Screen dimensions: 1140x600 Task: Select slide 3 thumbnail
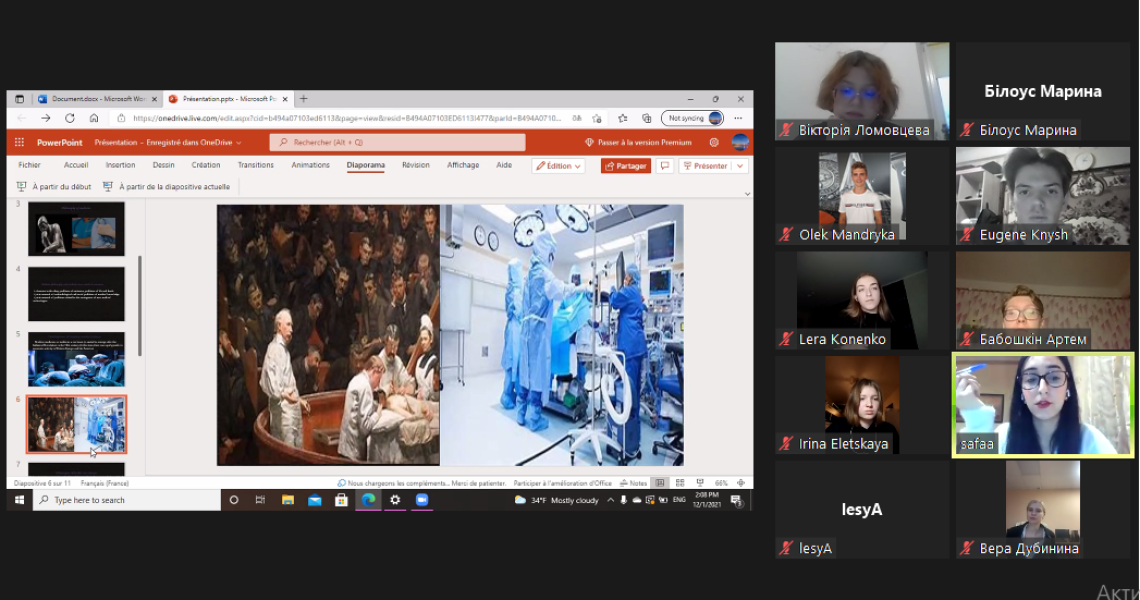(x=76, y=229)
